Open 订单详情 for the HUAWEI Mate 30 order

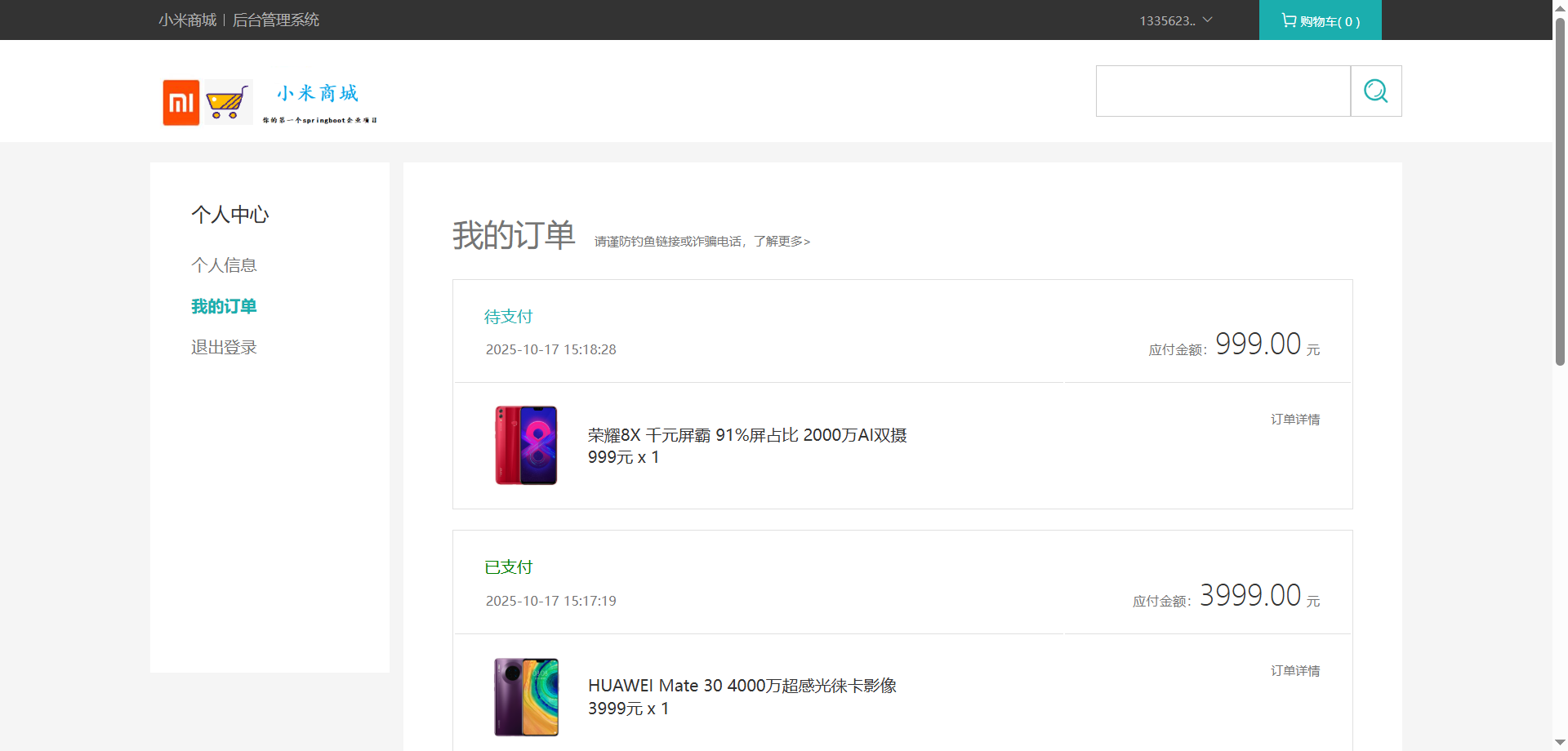click(1295, 671)
